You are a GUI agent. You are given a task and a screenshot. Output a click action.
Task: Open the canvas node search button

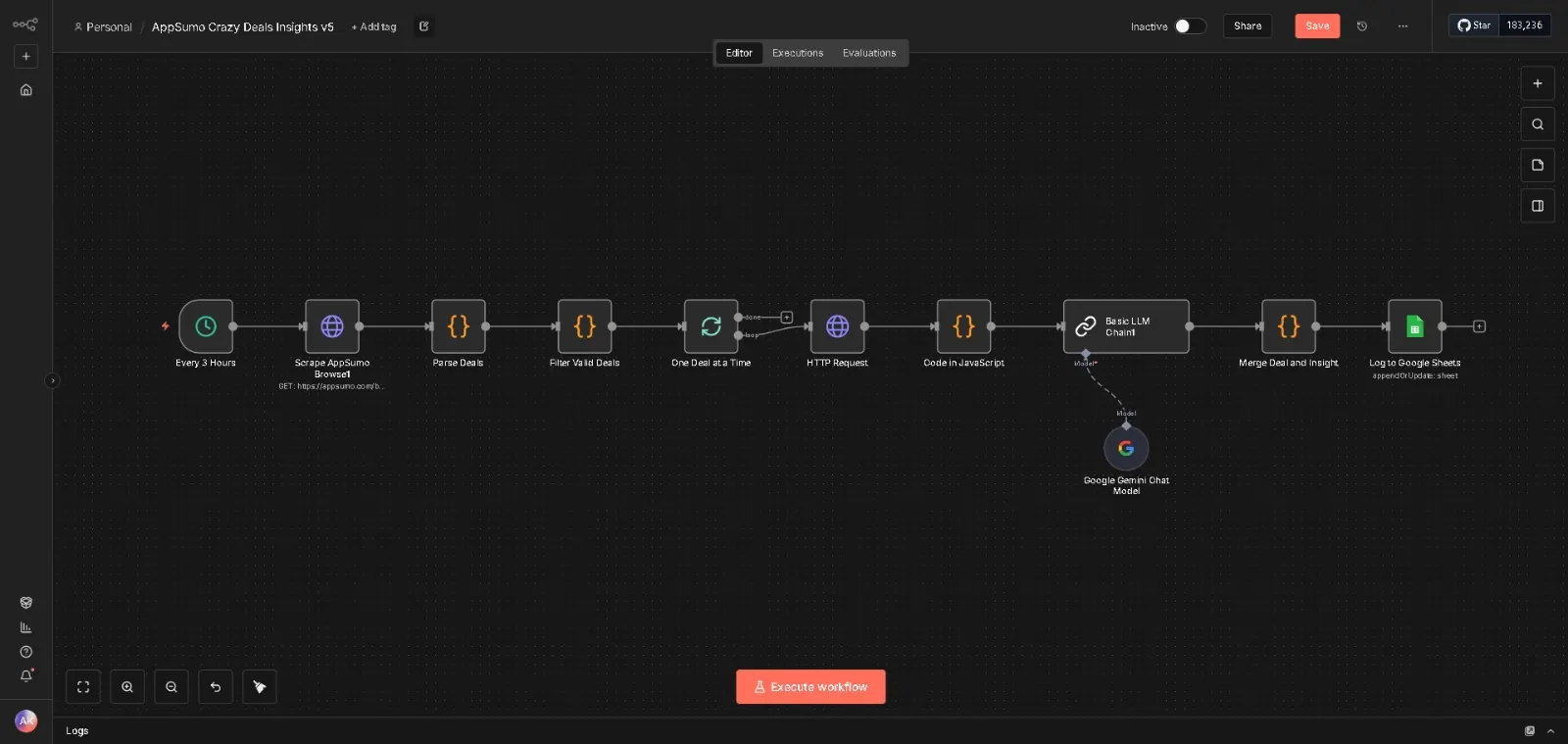(x=1538, y=124)
